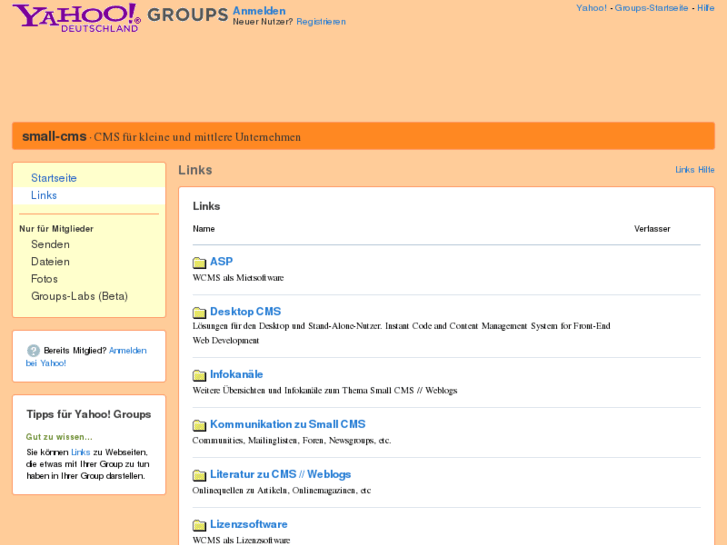Click the 'Communities, Mailinglisten, Foren' description
The width and height of the screenshot is (727, 545).
pyautogui.click(x=292, y=440)
